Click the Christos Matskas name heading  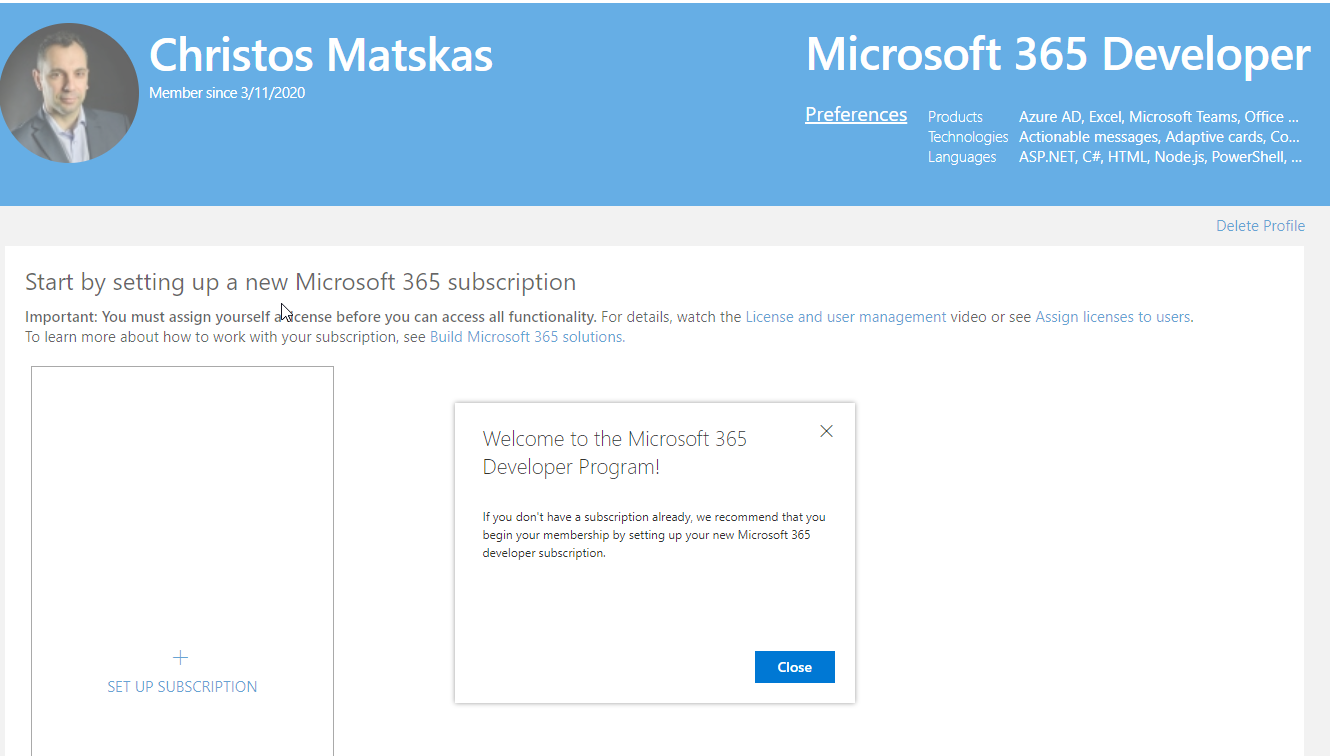pos(321,54)
